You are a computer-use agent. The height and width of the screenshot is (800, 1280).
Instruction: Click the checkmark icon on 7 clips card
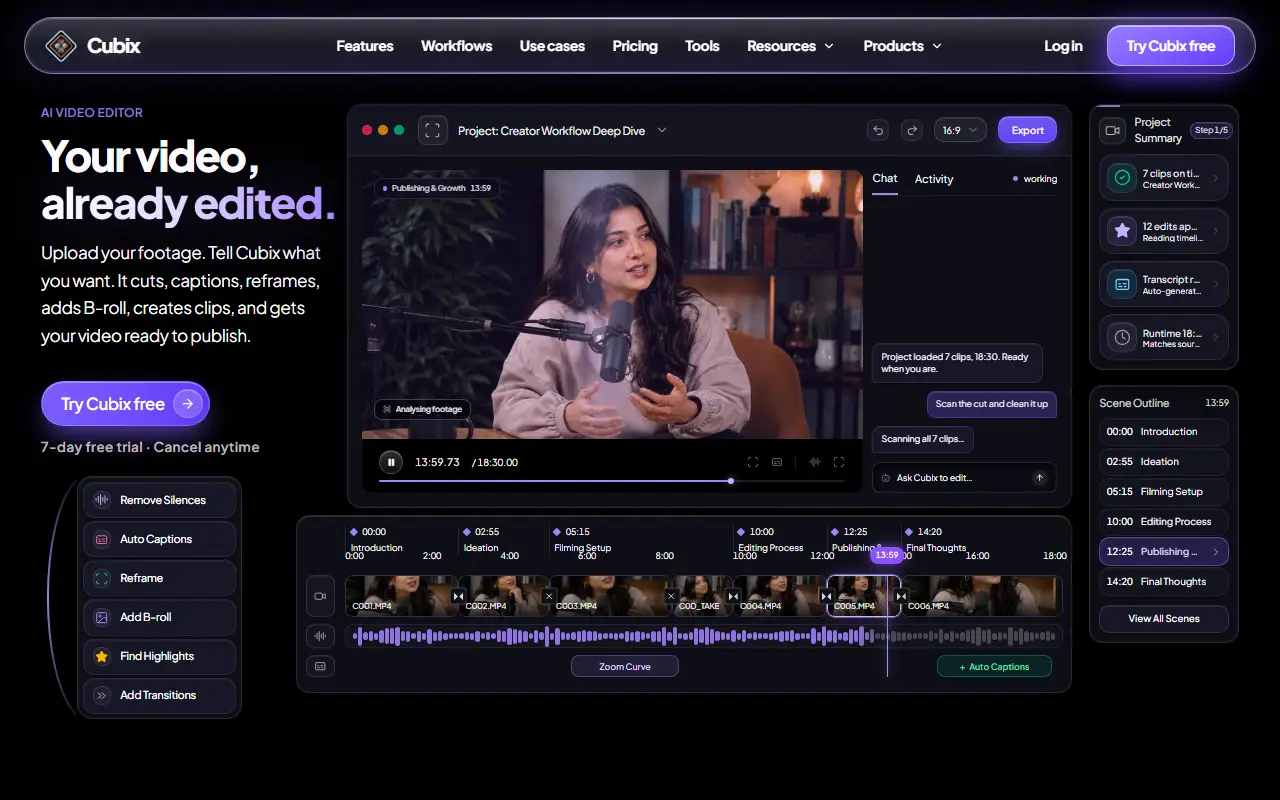(1122, 178)
